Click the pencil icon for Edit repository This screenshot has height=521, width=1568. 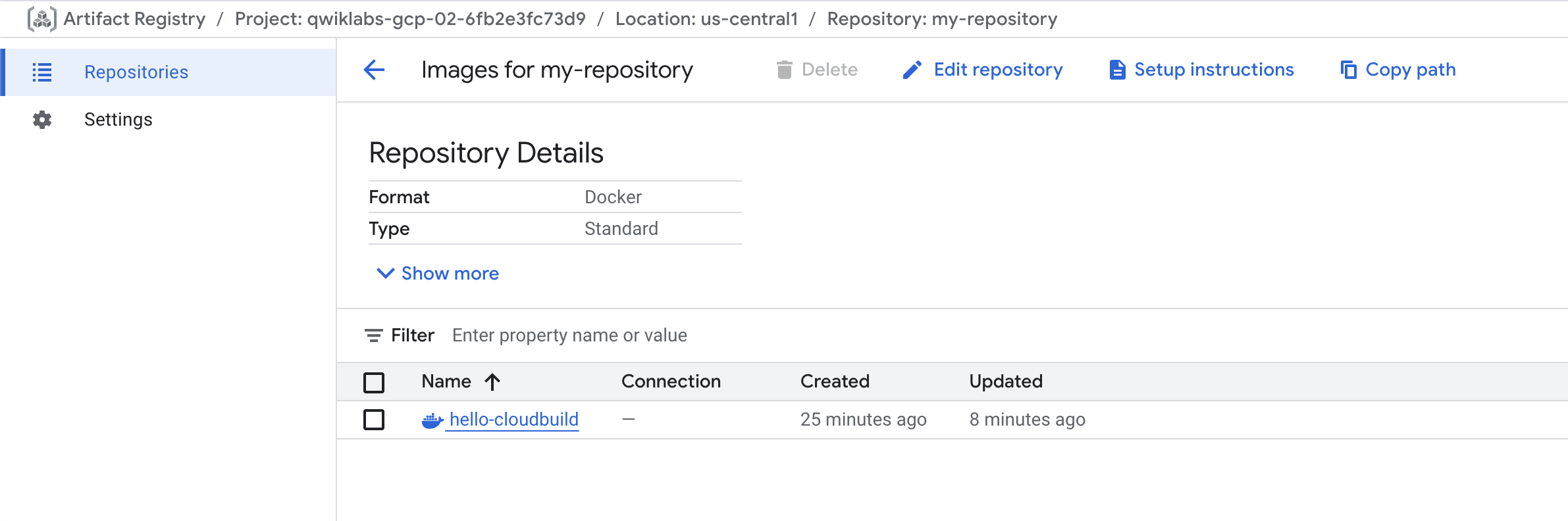pyautogui.click(x=912, y=70)
